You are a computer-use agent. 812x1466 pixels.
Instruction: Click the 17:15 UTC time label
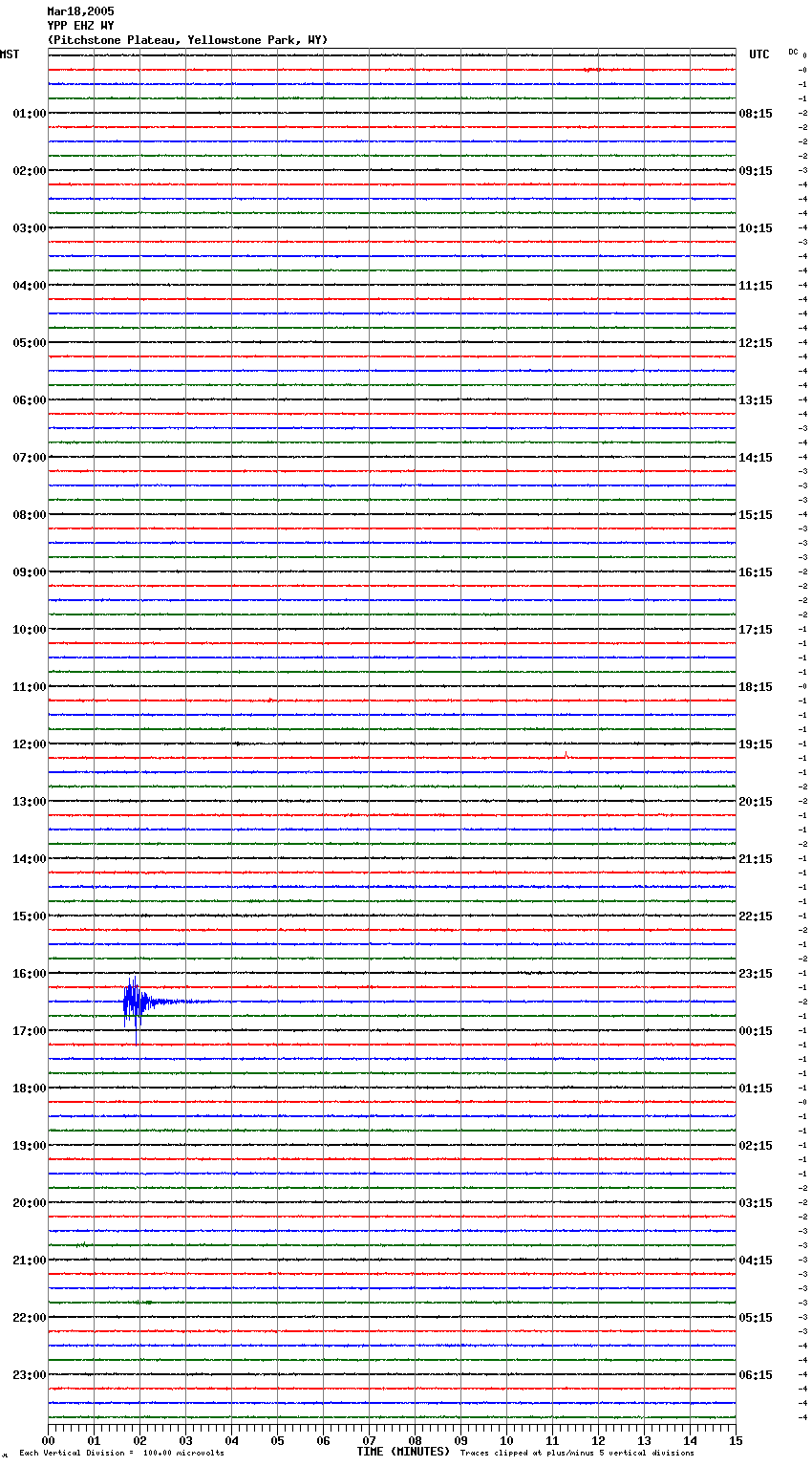[x=756, y=630]
